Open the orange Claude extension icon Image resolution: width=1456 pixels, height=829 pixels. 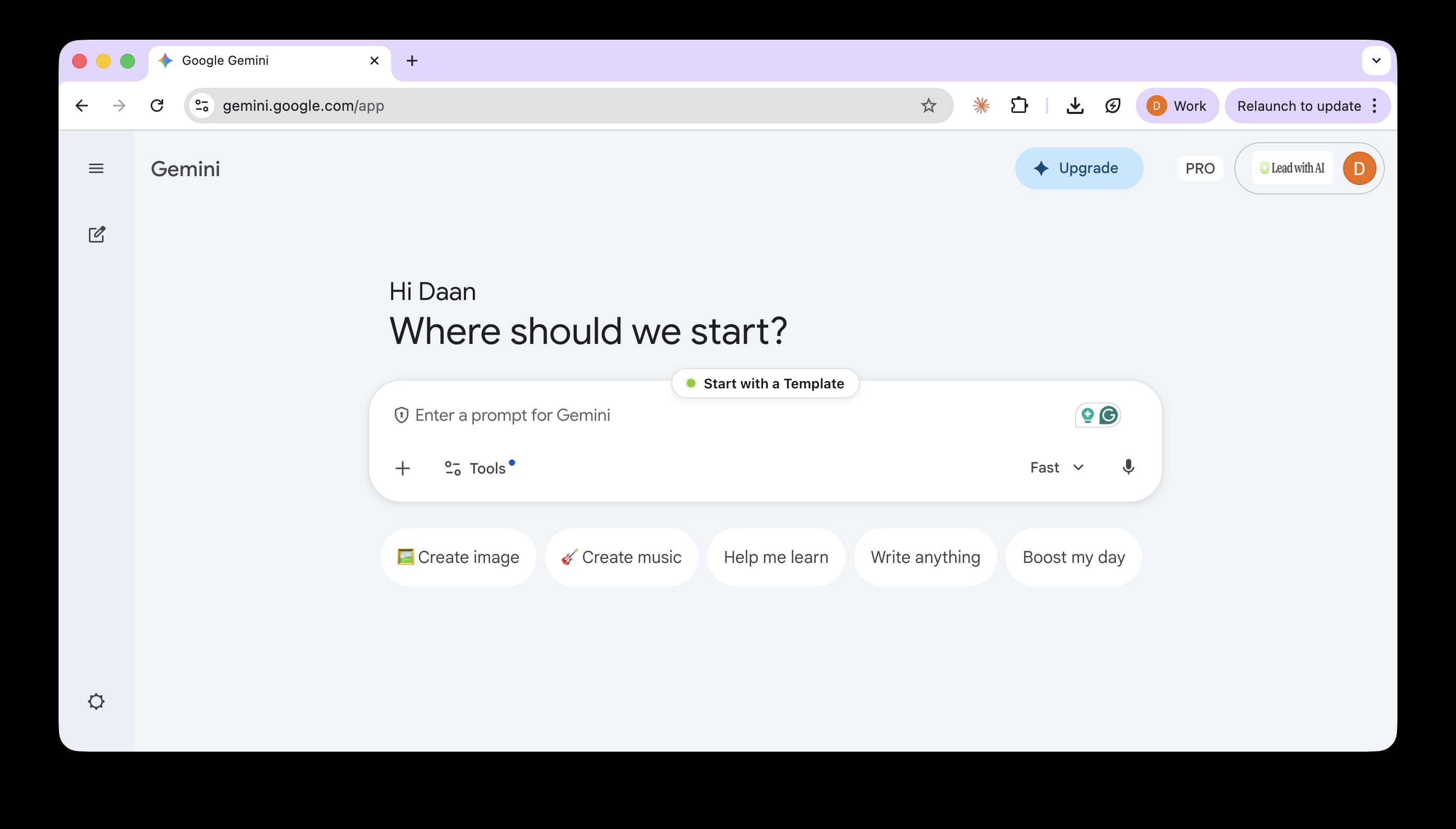[x=981, y=106]
